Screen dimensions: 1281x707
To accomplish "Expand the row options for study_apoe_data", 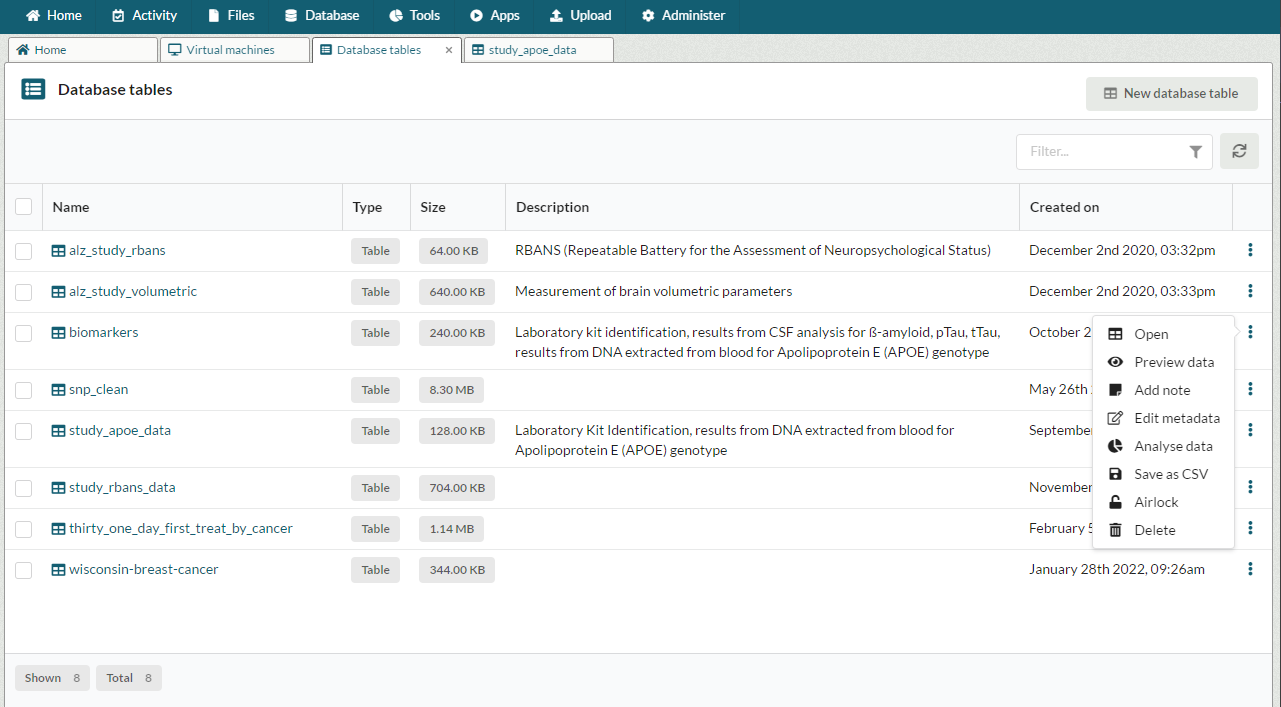I will (1250, 430).
